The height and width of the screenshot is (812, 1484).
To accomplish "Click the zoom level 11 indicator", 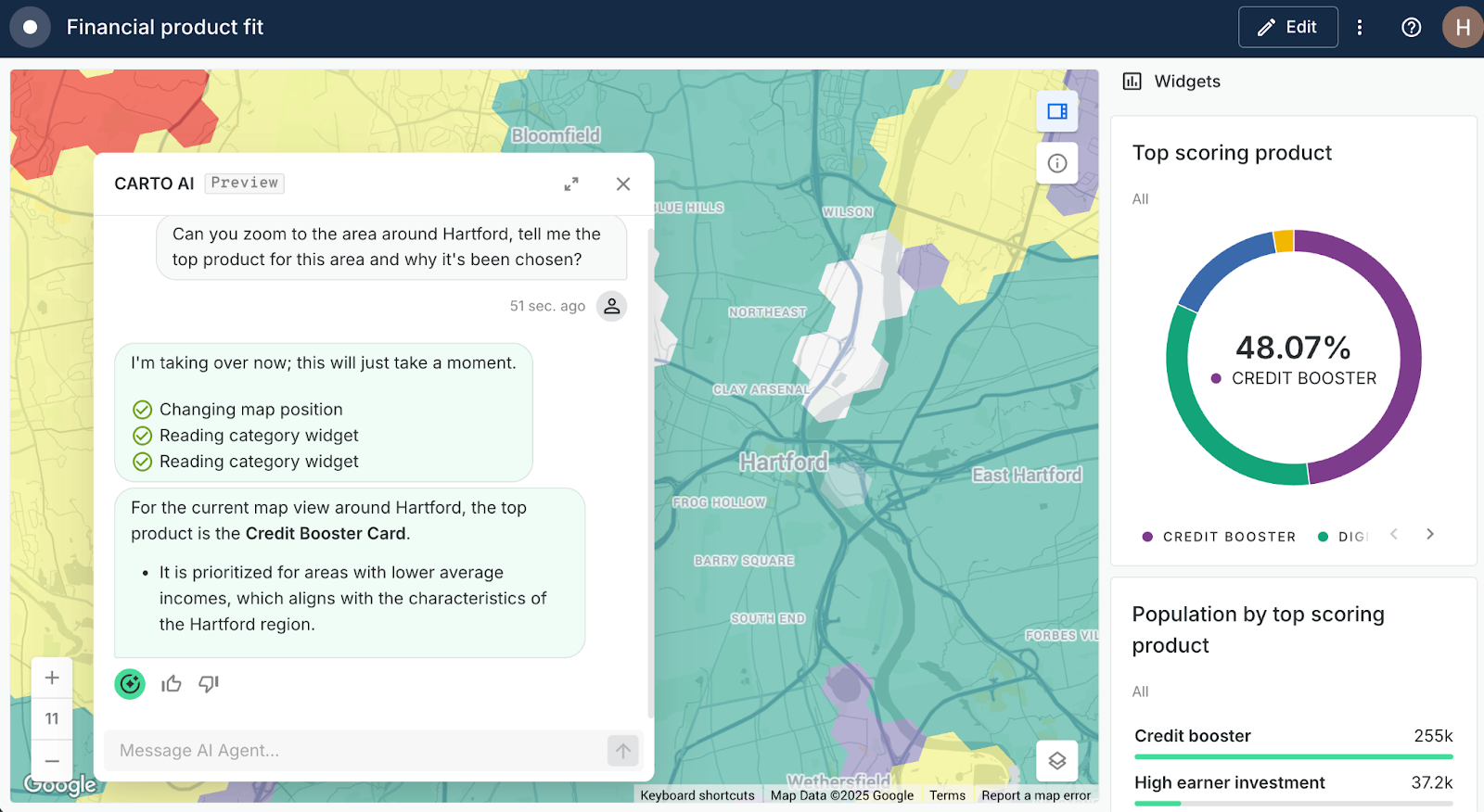I will point(52,718).
